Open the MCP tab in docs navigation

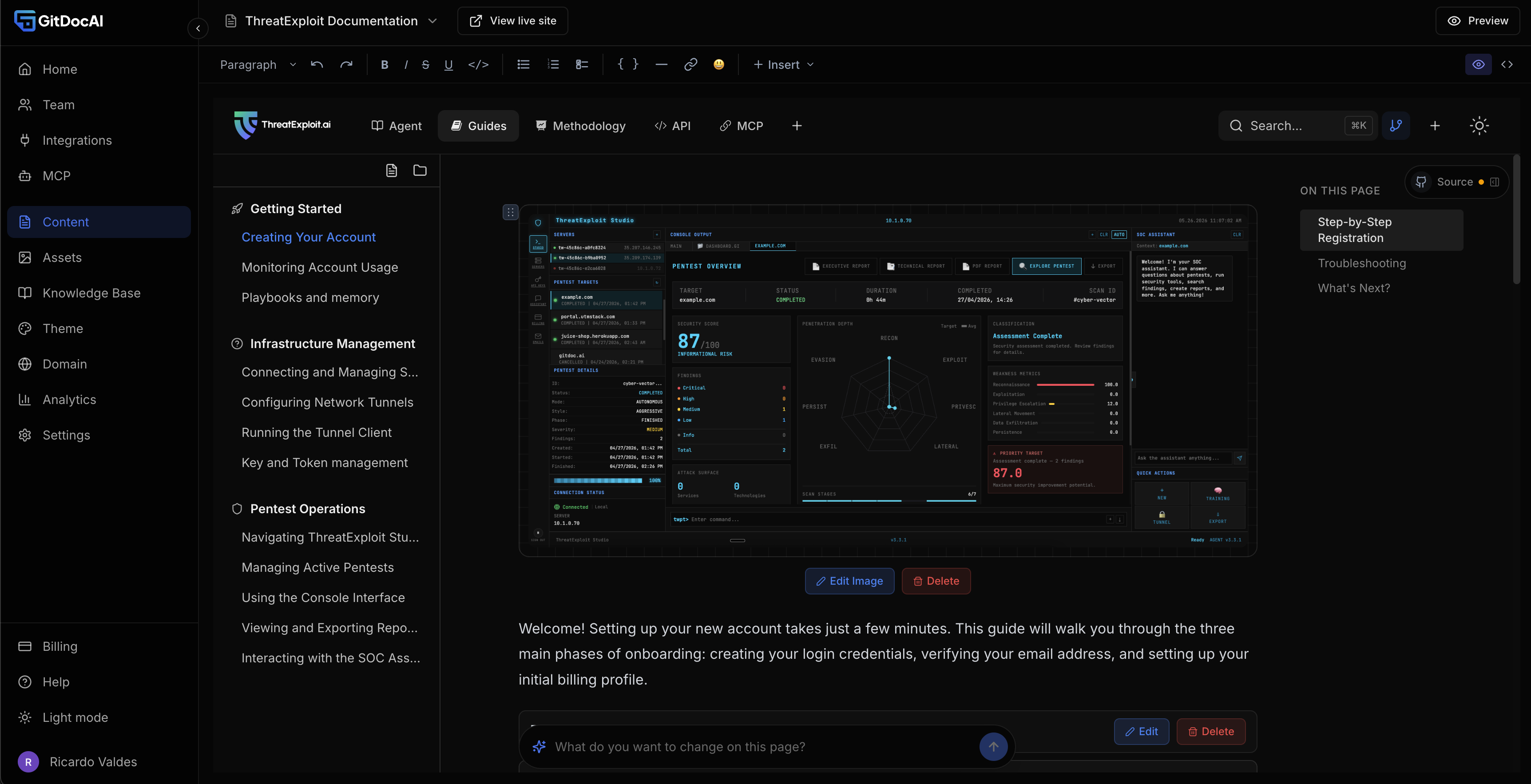[x=741, y=126]
